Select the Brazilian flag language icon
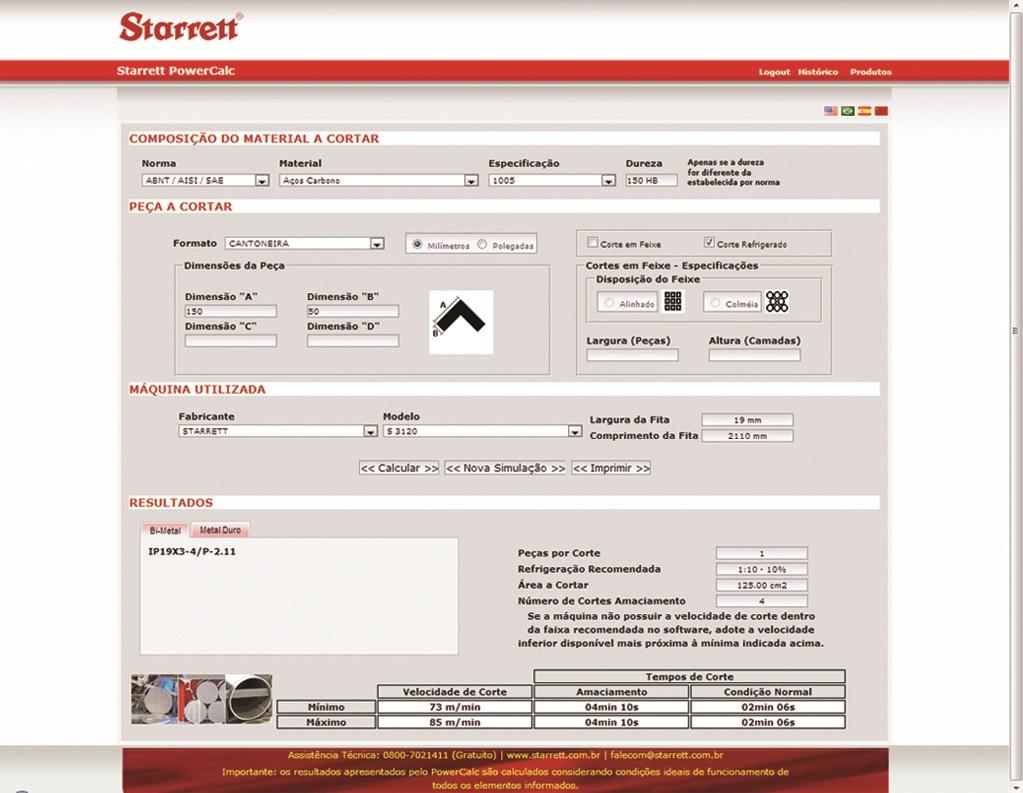Image resolution: width=1023 pixels, height=793 pixels. (847, 111)
